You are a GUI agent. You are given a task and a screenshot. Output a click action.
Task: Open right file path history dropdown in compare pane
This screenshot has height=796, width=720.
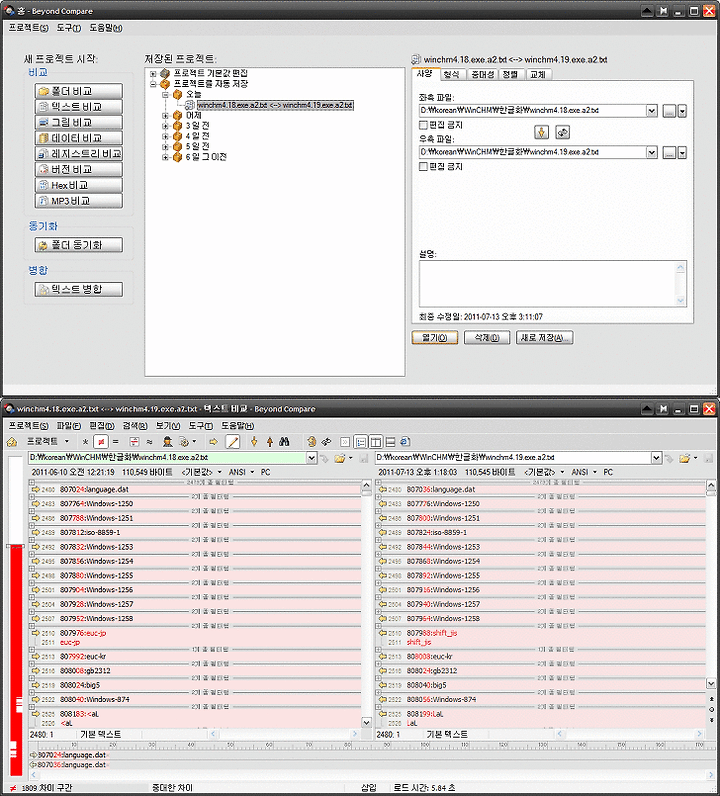coord(657,458)
